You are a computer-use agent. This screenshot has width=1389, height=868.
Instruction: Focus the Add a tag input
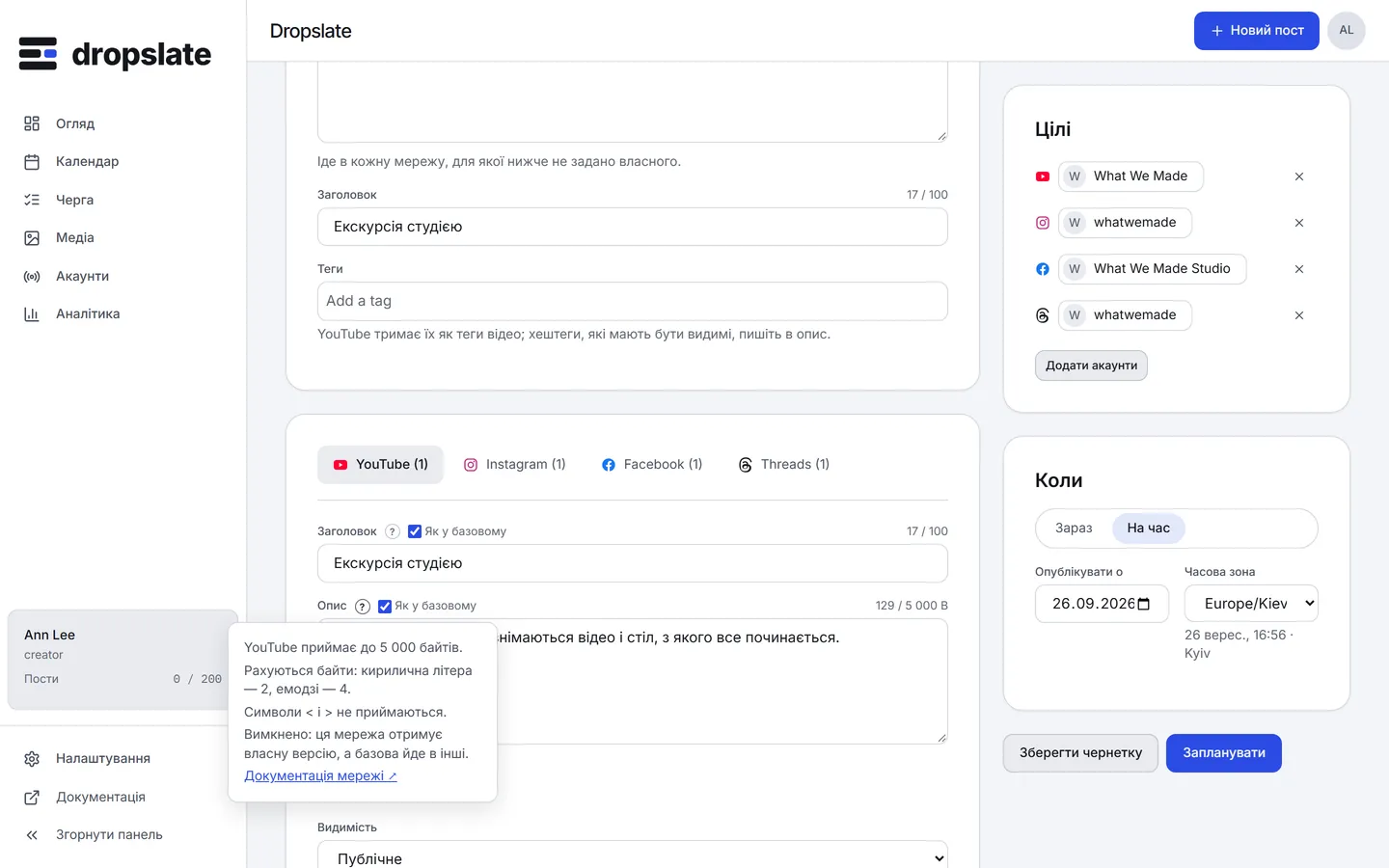(633, 301)
